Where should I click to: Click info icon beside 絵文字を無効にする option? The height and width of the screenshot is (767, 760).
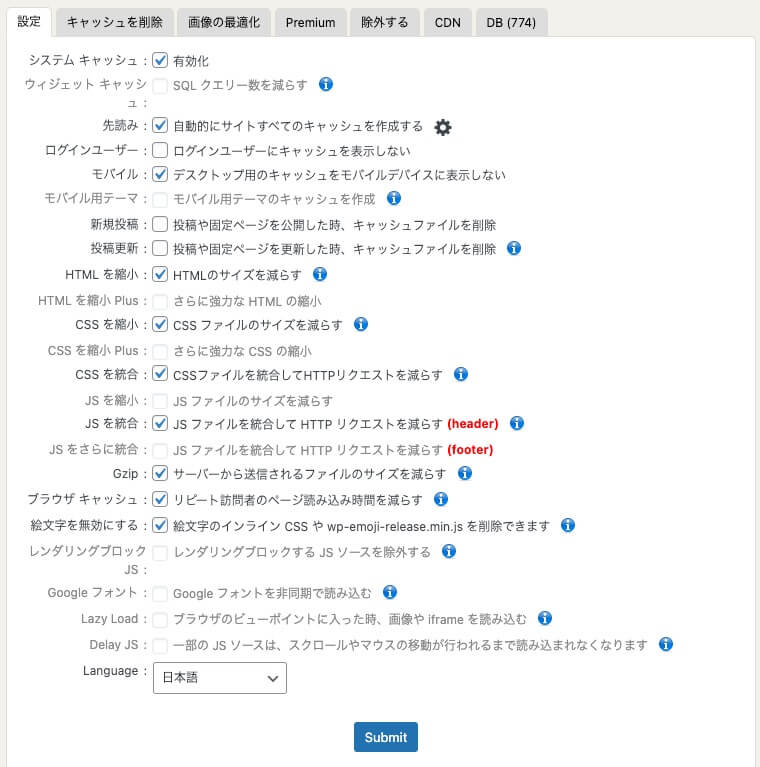(x=568, y=525)
